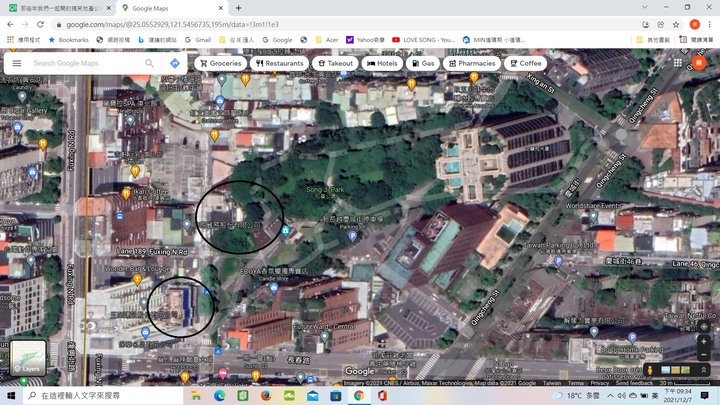This screenshot has width=720, height=405.
Task: Focus the Search Google Maps field
Action: click(x=85, y=63)
